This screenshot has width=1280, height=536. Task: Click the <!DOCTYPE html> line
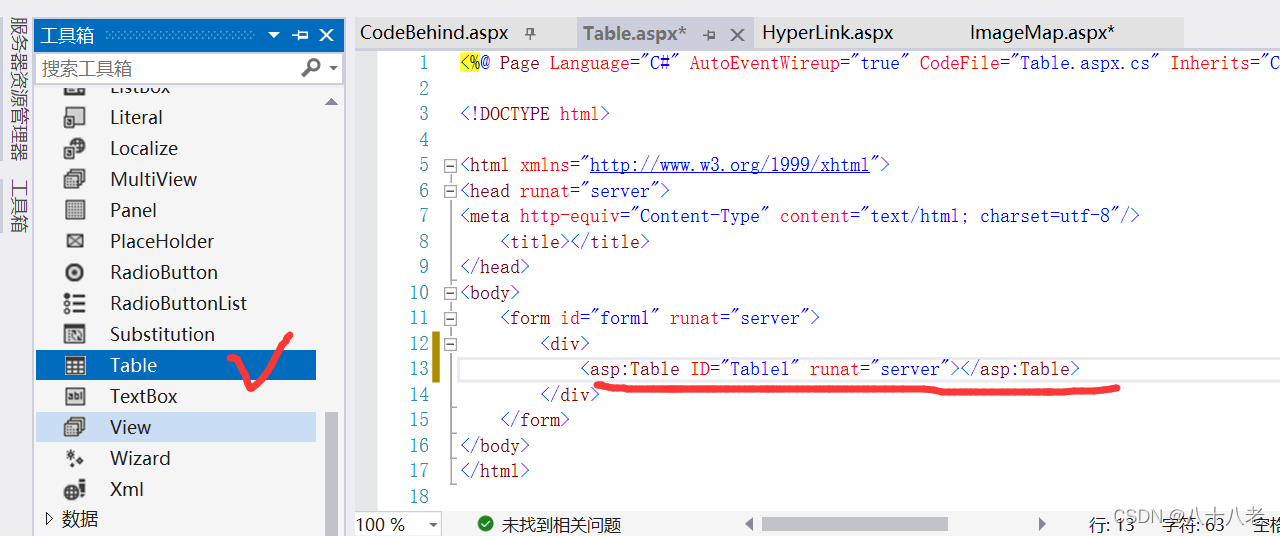(535, 114)
